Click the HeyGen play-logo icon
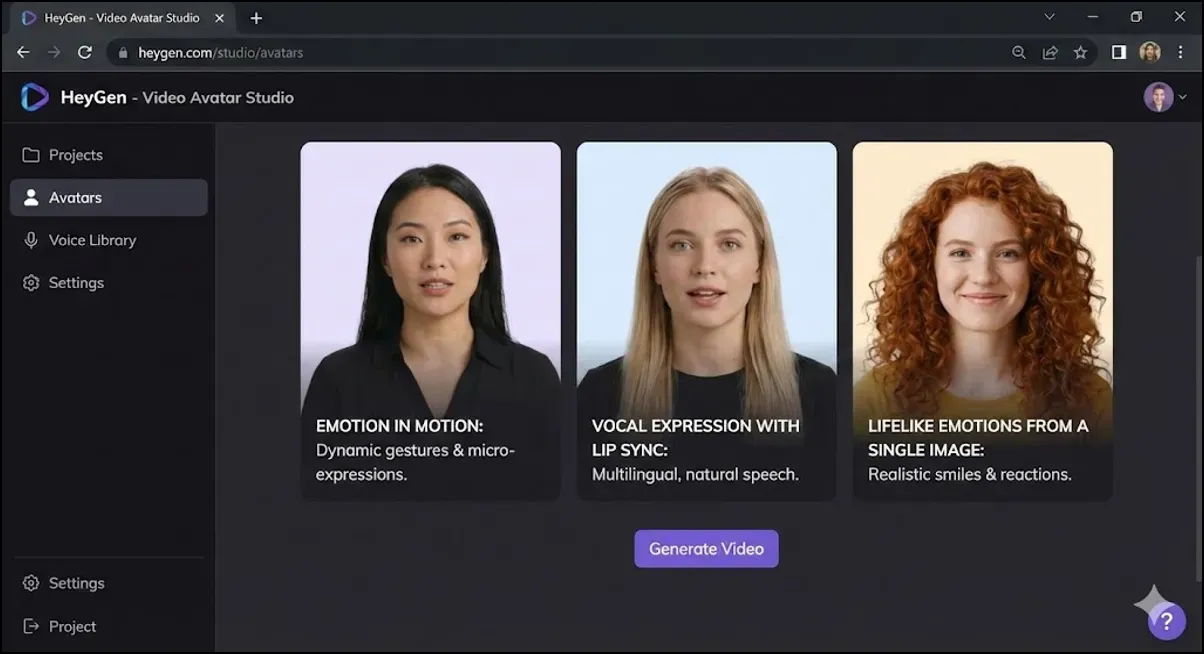This screenshot has width=1204, height=654. pos(34,97)
